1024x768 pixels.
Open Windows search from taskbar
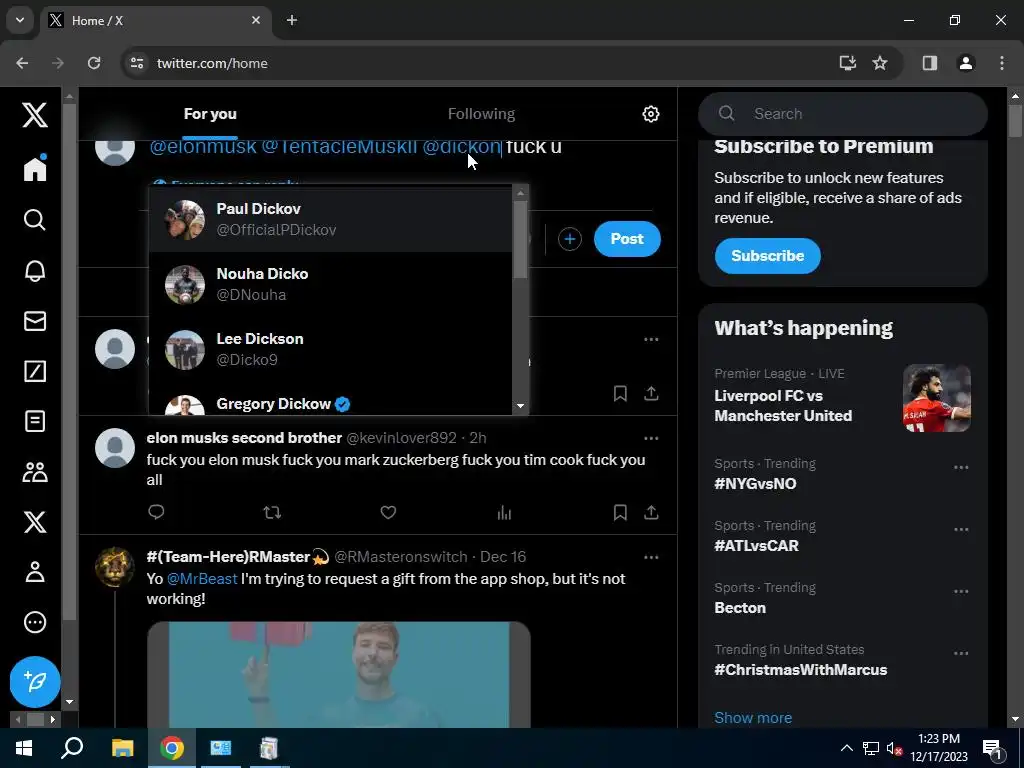pyautogui.click(x=72, y=748)
